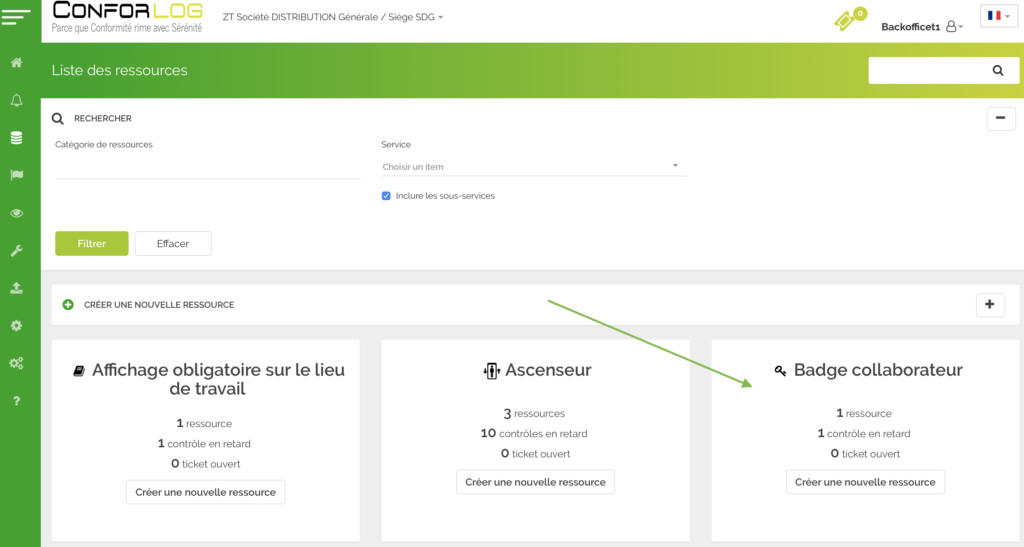Click the 'Catégorie de ressources' input field
The width and height of the screenshot is (1024, 547).
pos(207,167)
